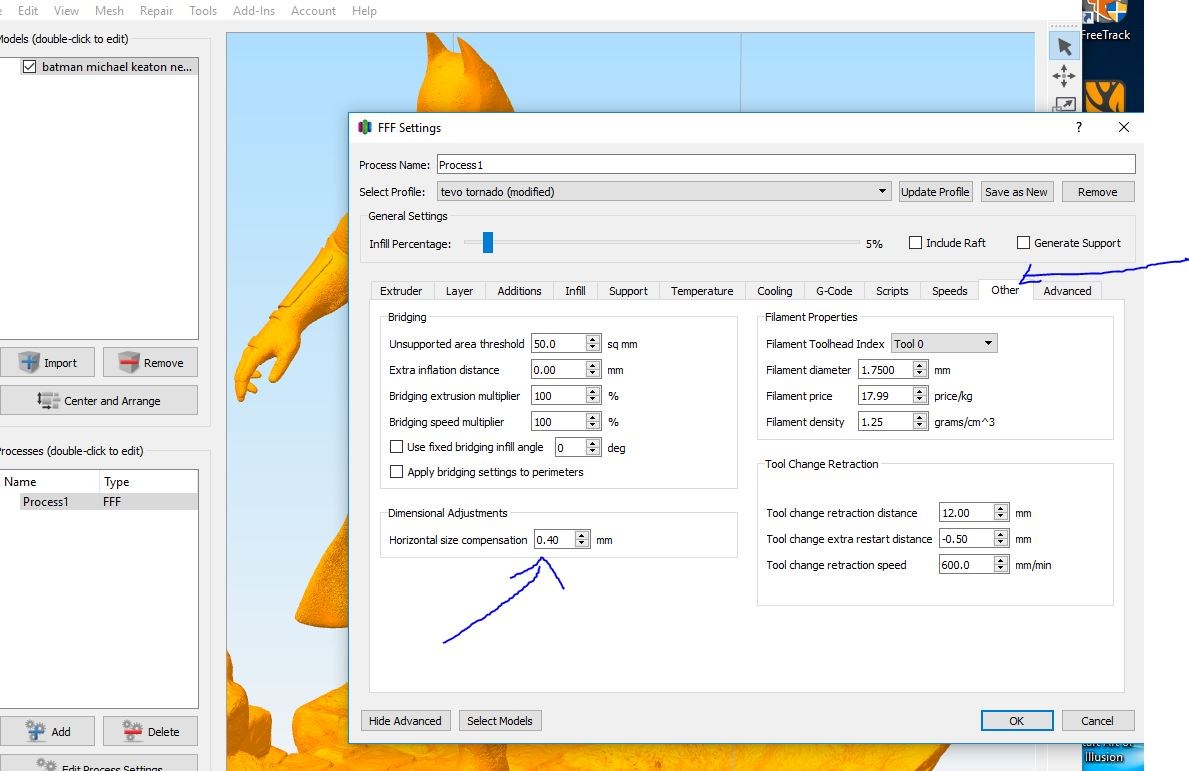Click Remove model button in sidebar
This screenshot has height=771, width=1189.
pyautogui.click(x=150, y=362)
